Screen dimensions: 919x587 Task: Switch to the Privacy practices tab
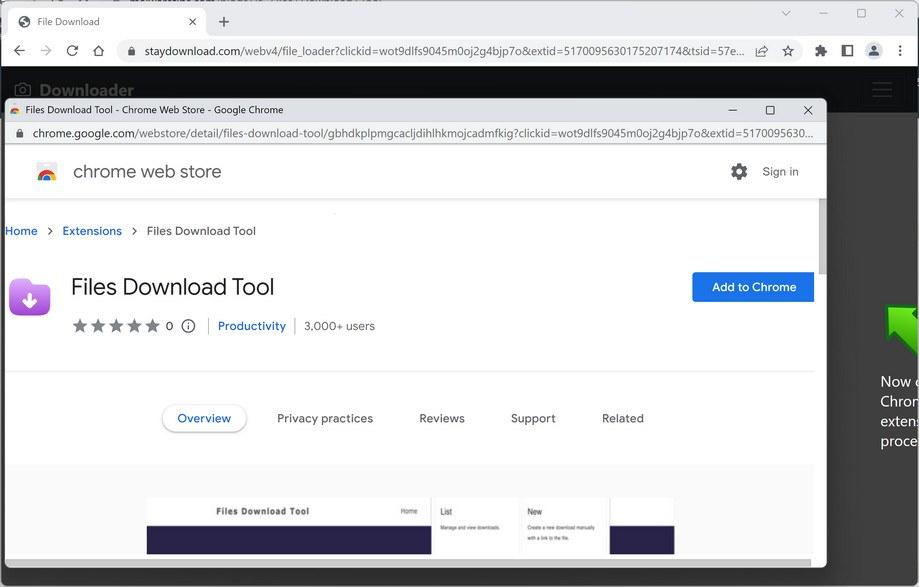tap(325, 418)
